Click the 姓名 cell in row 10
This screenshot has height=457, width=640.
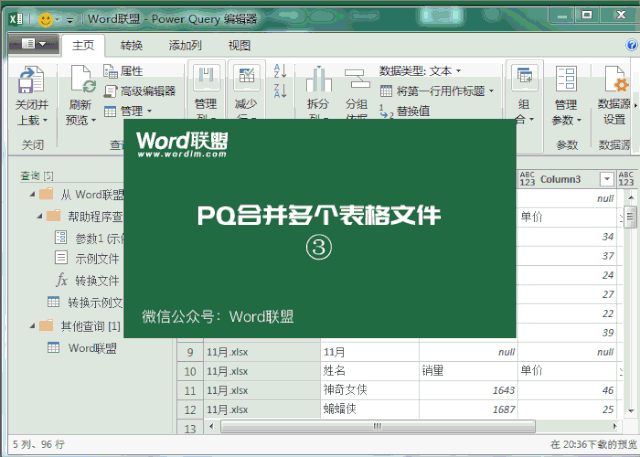(370, 371)
